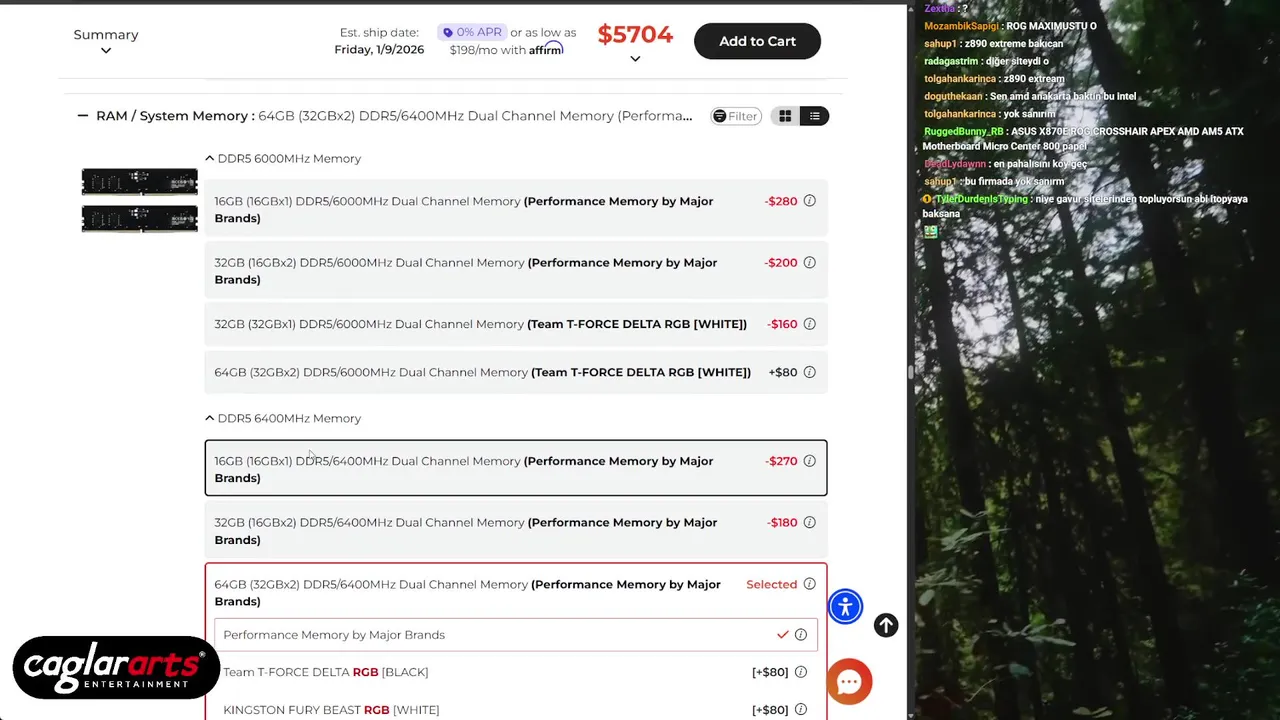Select 64GB DDR5/6000MHz Team T-FORCE DELTA White
Screen dimensions: 1280x720
tap(516, 372)
